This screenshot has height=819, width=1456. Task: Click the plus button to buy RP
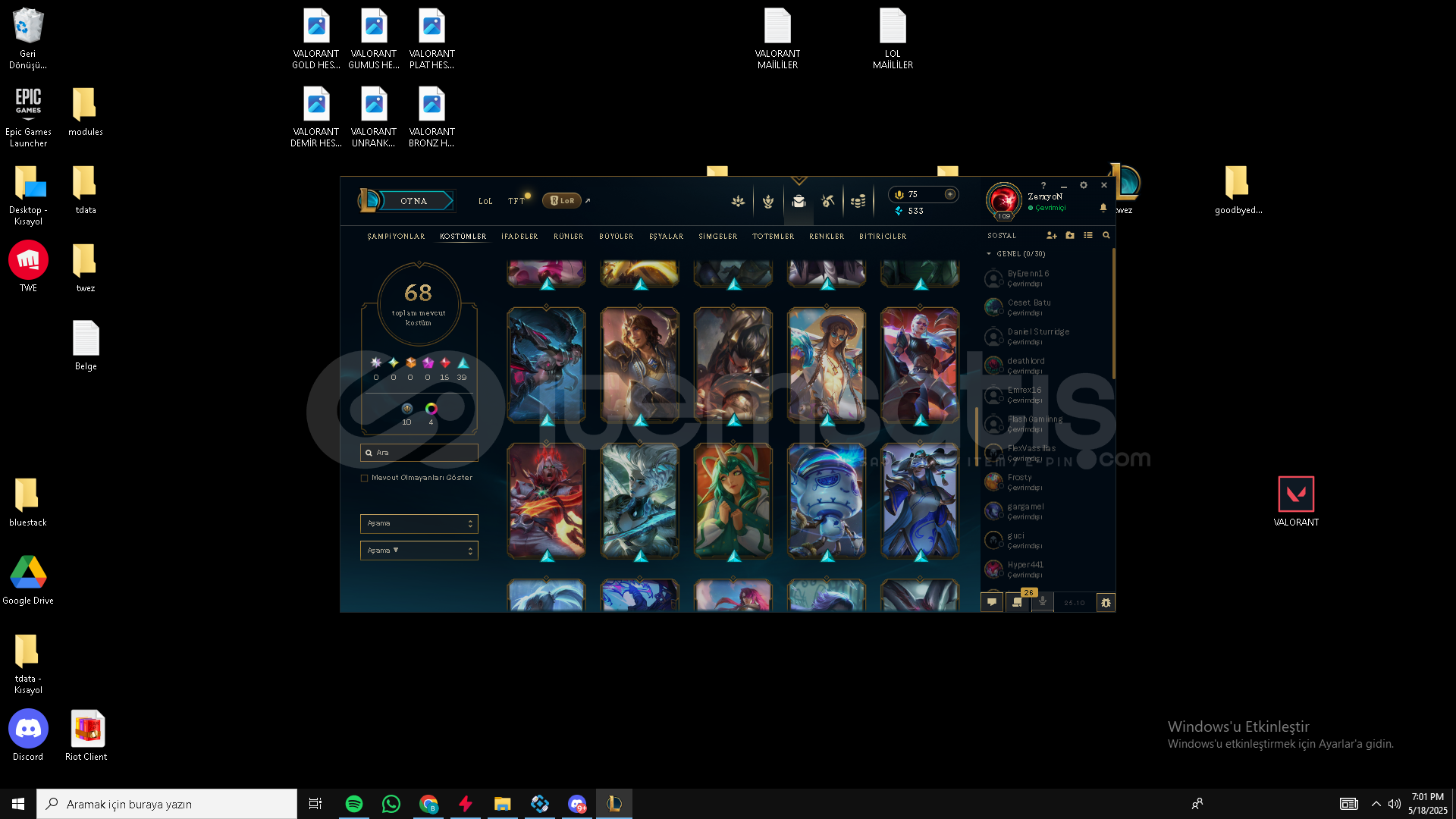(x=949, y=195)
